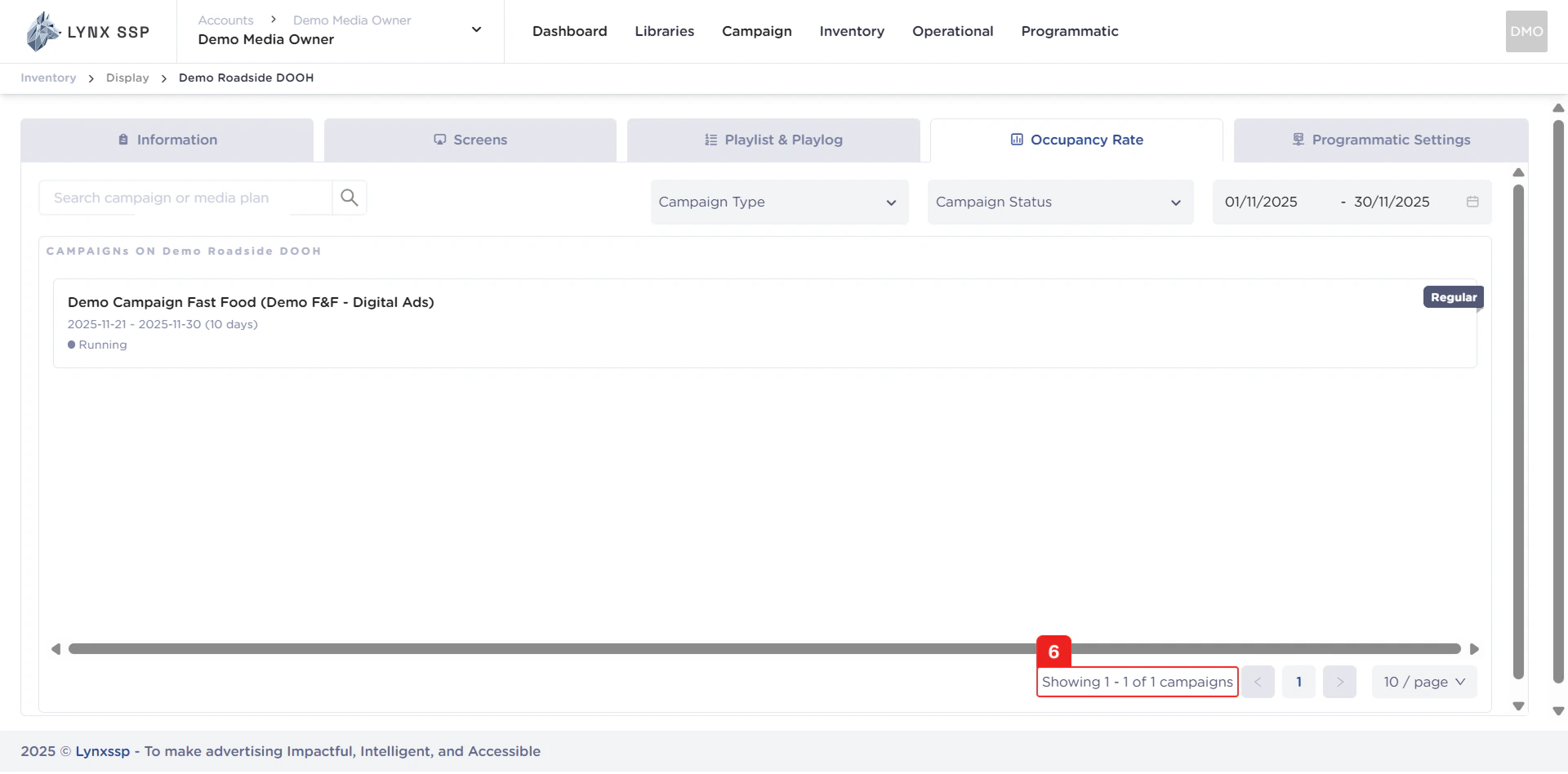Click the Inventory breadcrumb link
This screenshot has width=1568, height=774.
pos(48,78)
